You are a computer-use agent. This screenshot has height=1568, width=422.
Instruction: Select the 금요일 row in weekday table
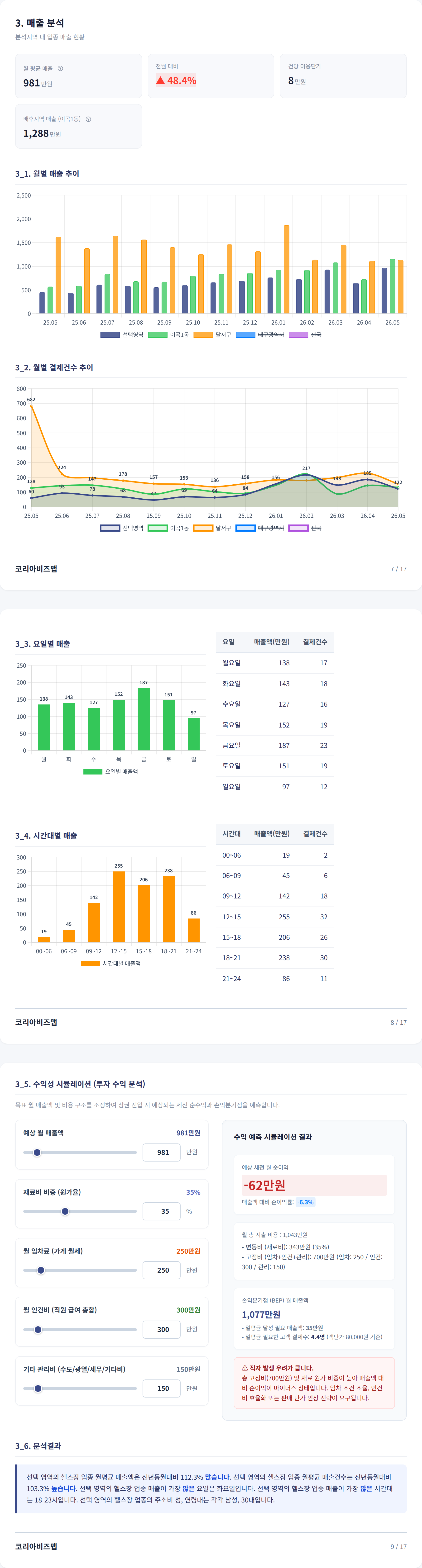pos(275,745)
